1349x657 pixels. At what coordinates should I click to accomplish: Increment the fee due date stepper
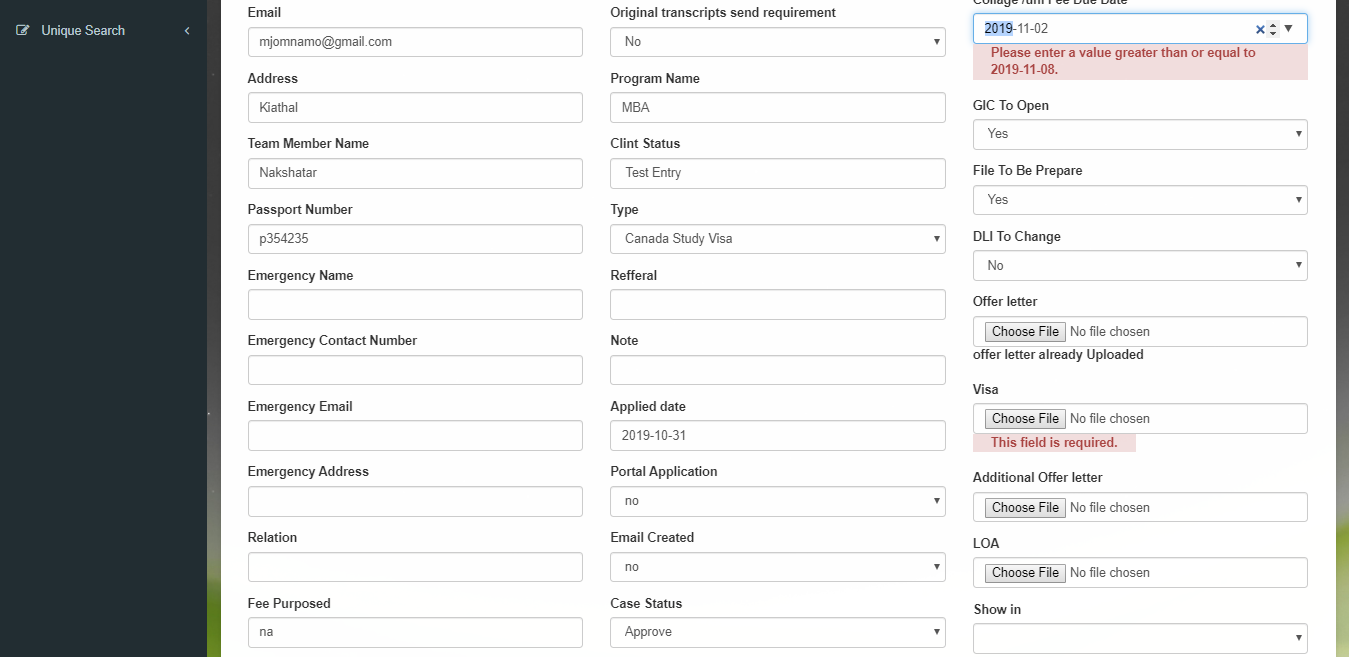1273,24
